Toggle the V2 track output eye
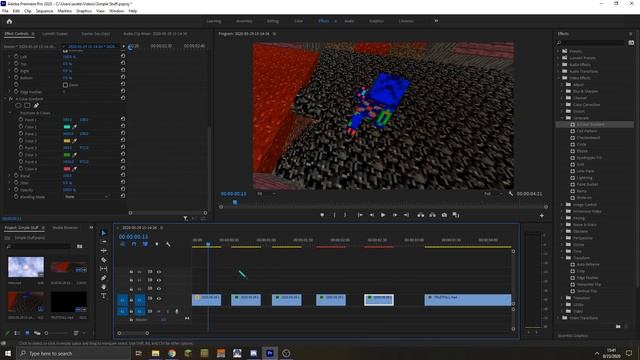 tap(159, 289)
